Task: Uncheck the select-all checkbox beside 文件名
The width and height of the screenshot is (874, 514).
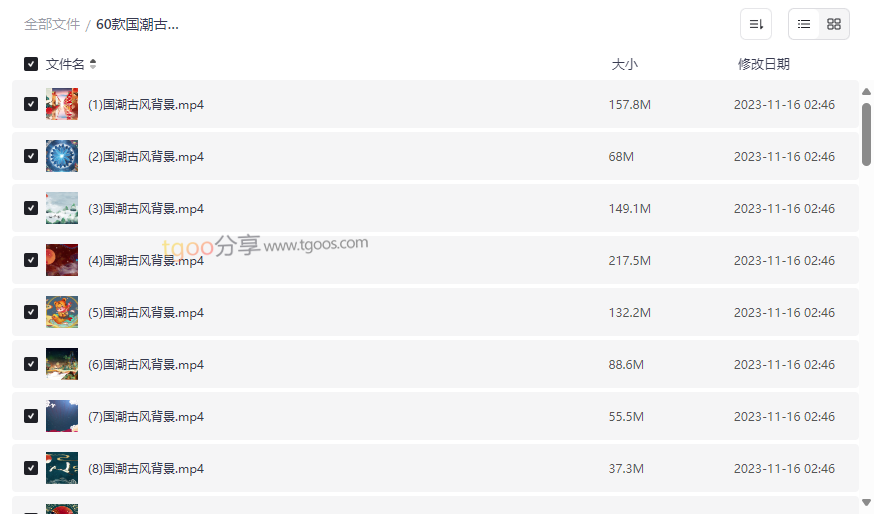Action: (31, 64)
